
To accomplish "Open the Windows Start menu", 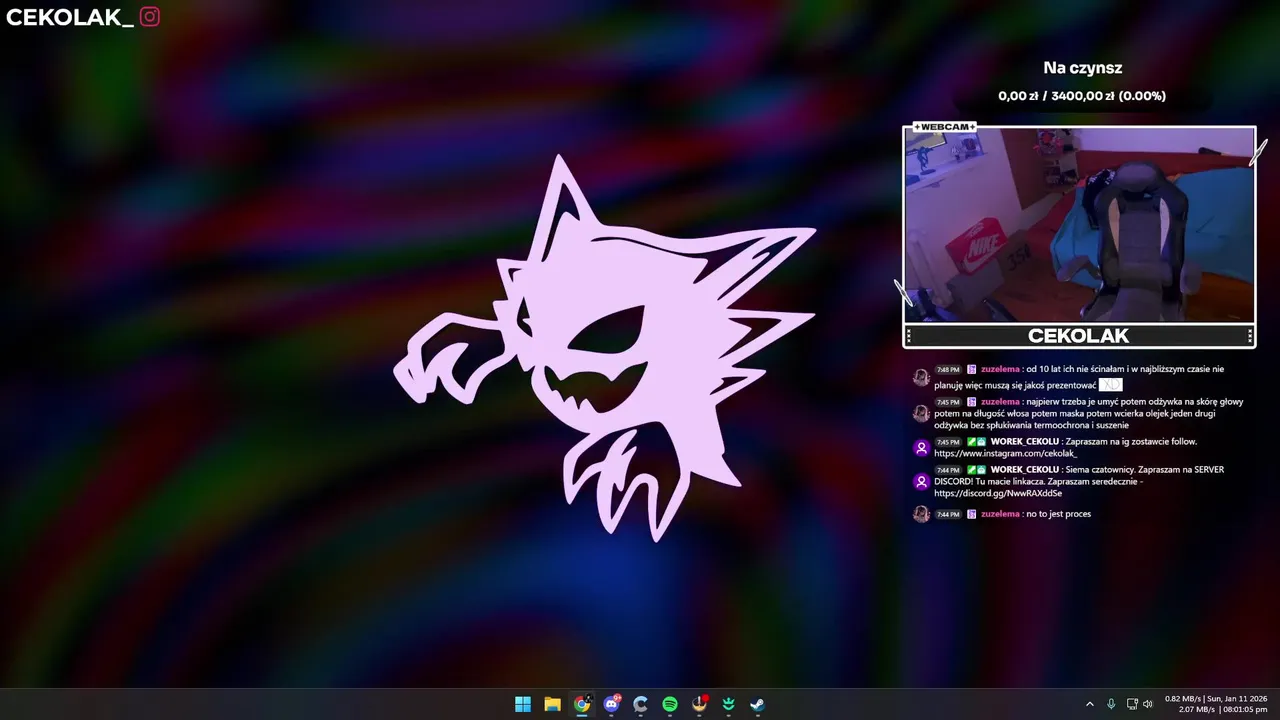I will [x=522, y=704].
